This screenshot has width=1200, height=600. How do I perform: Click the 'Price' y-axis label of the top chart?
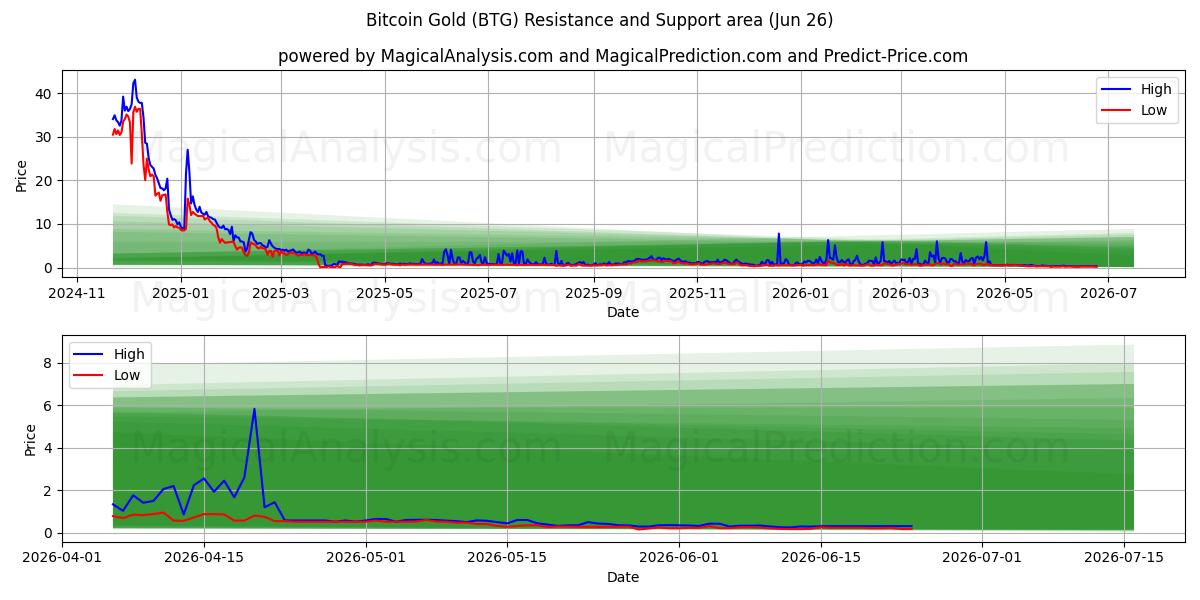[x=22, y=173]
